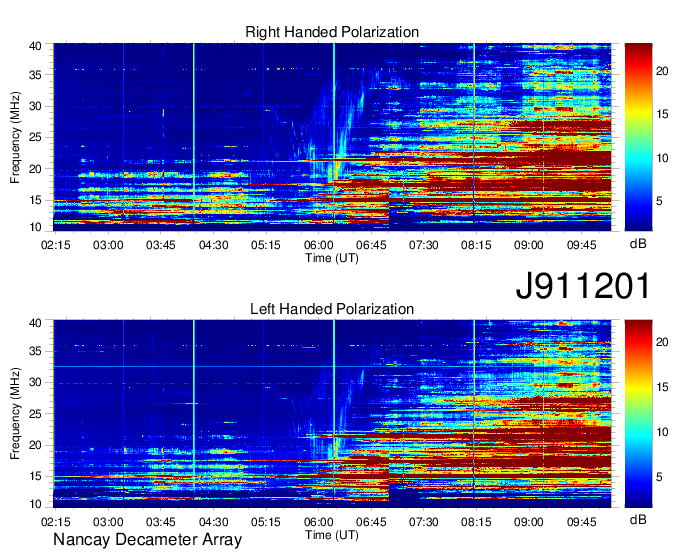Click the 15 value on Left Handed colorbar

coord(662,387)
